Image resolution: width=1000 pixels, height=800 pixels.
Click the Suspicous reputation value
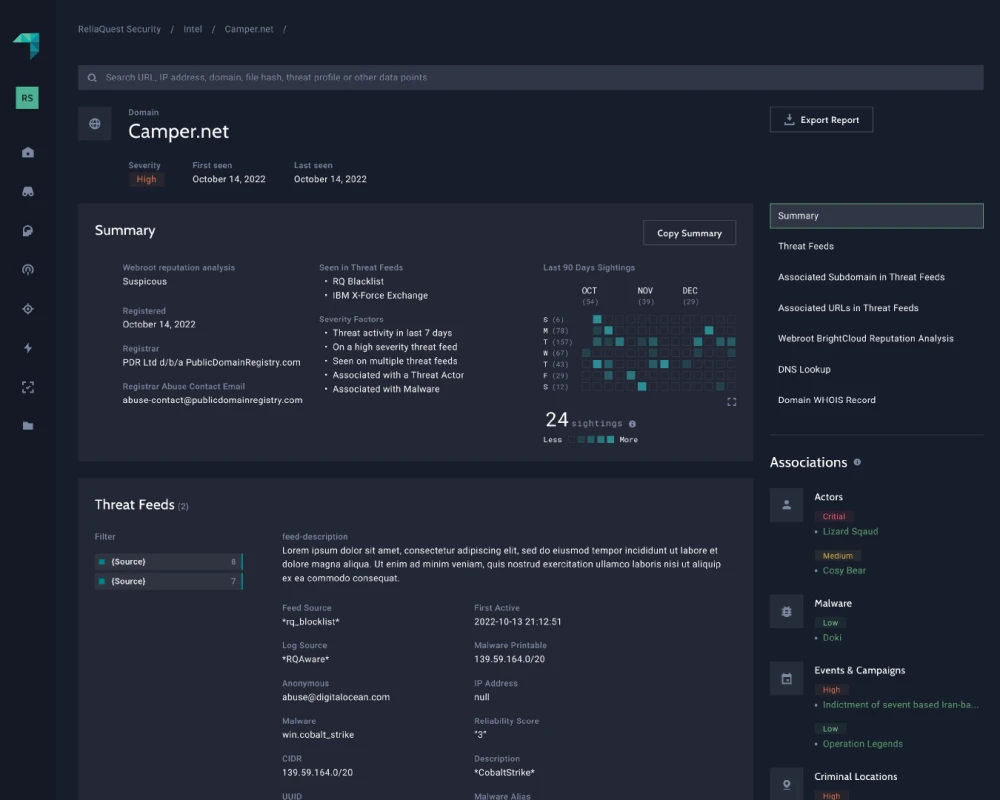coord(144,281)
